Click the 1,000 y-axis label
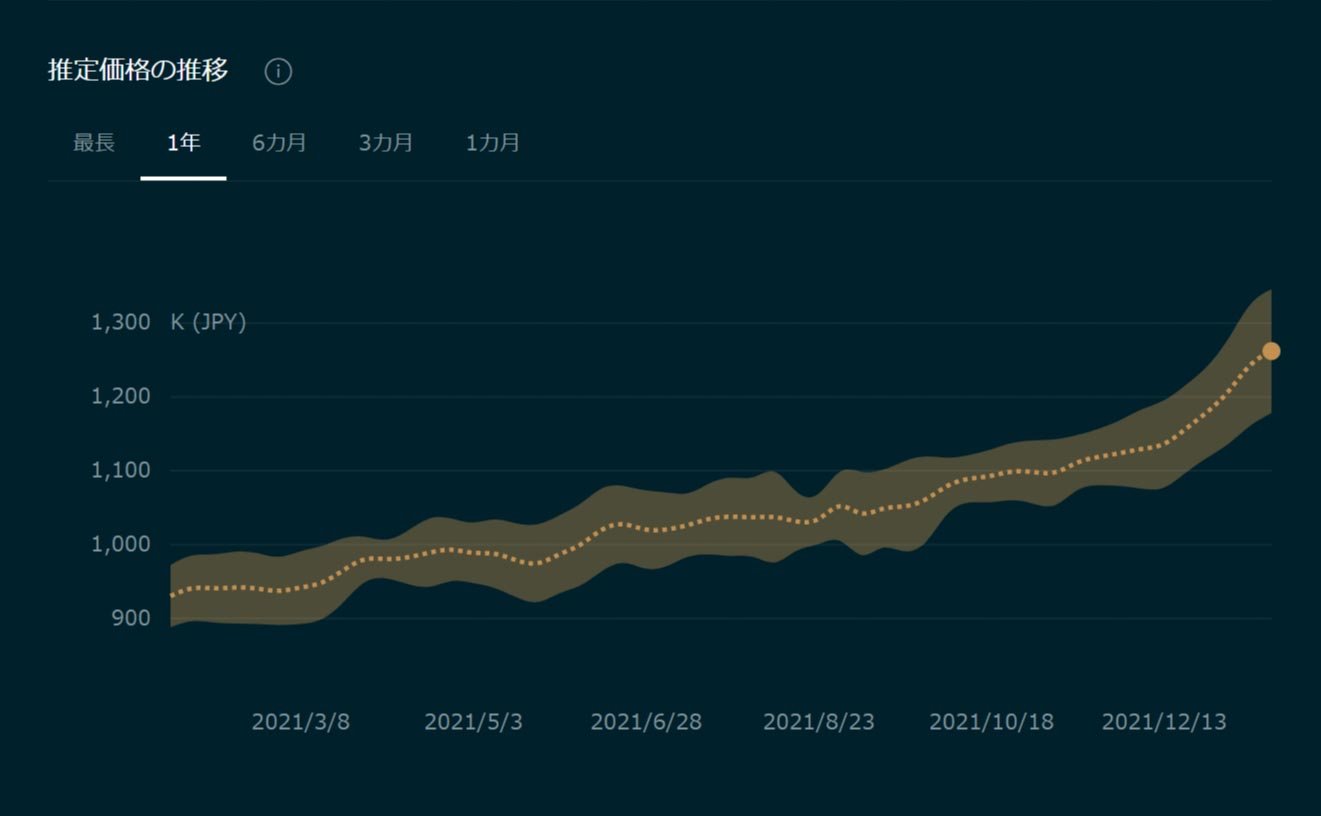Screen dimensions: 1321x816 [121, 544]
